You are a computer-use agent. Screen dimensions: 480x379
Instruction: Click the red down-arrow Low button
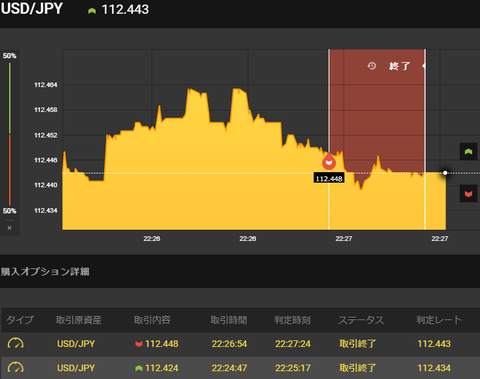point(468,194)
